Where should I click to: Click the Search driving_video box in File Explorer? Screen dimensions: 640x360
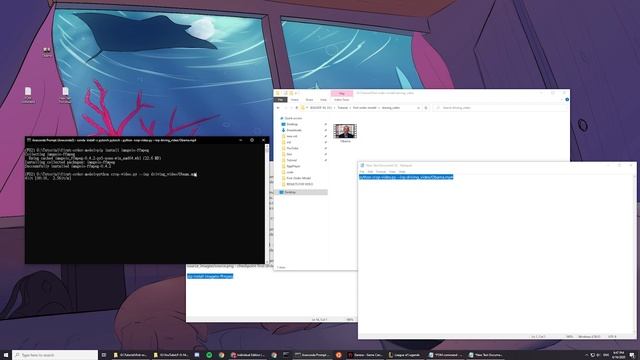500,108
